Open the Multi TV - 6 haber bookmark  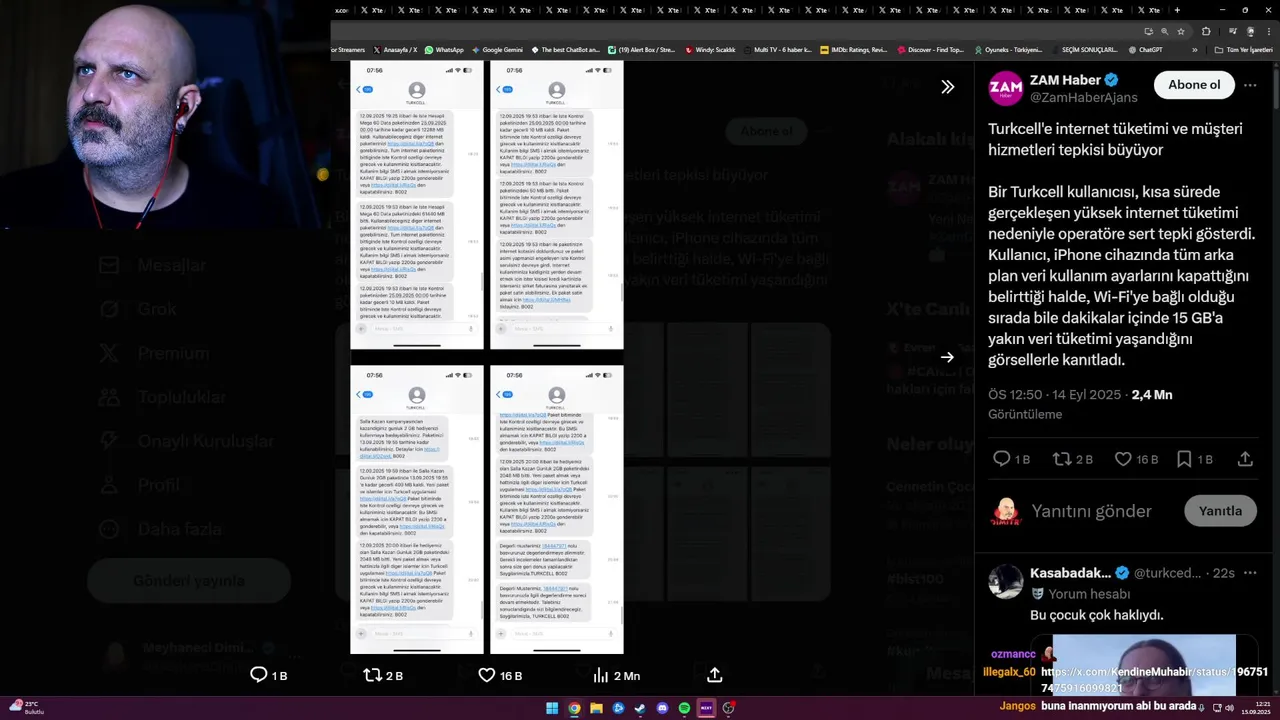(x=777, y=49)
